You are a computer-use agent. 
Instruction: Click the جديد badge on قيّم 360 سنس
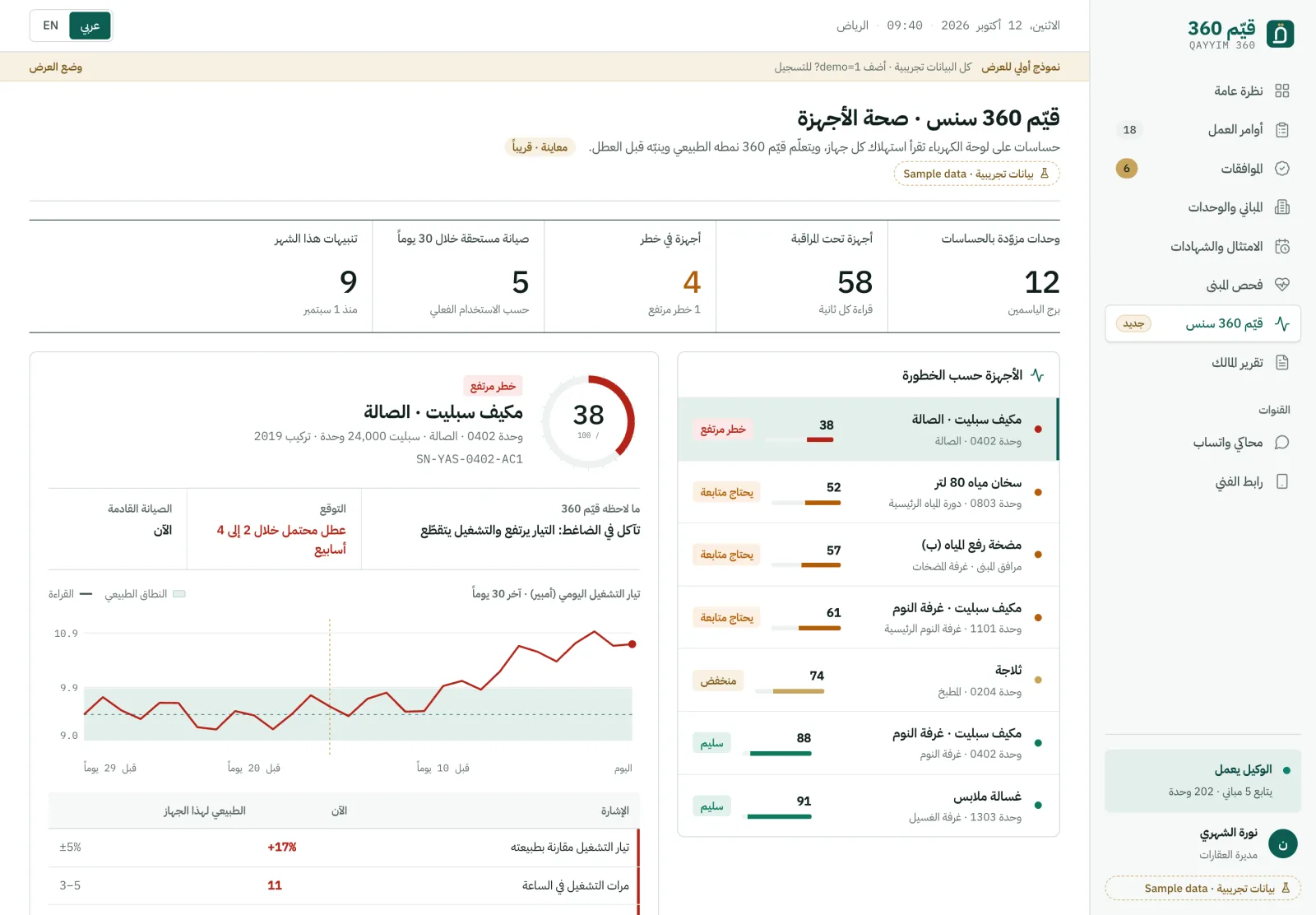(1133, 323)
